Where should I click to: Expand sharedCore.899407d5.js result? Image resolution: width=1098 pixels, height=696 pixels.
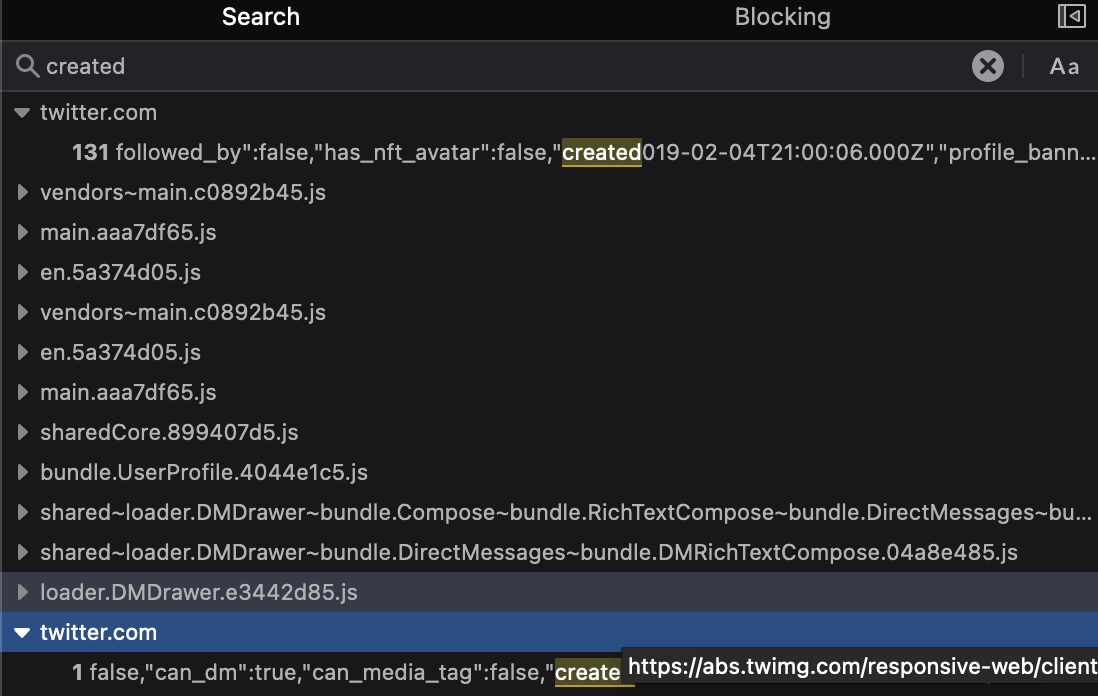[x=22, y=432]
